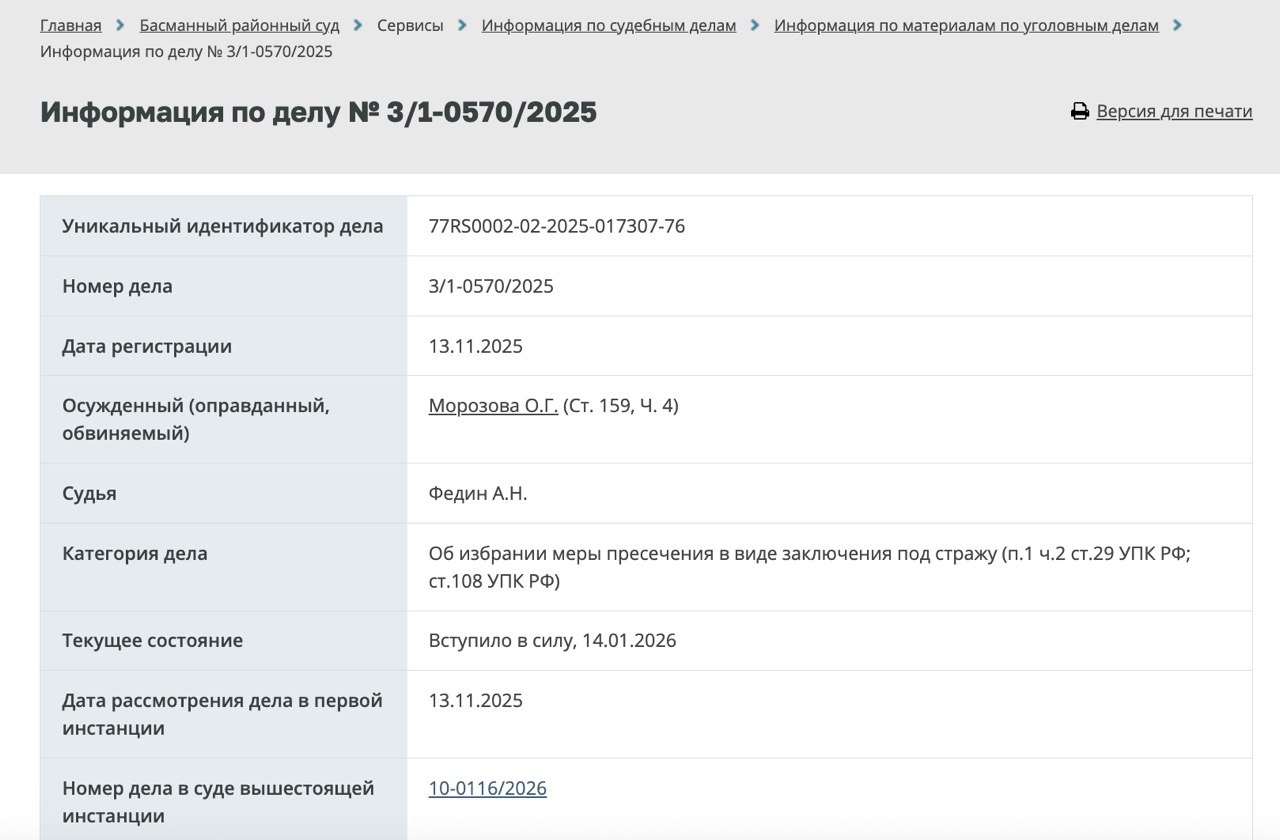1280x840 pixels.
Task: Click the chevron arrow after Главная
Action: tap(120, 25)
